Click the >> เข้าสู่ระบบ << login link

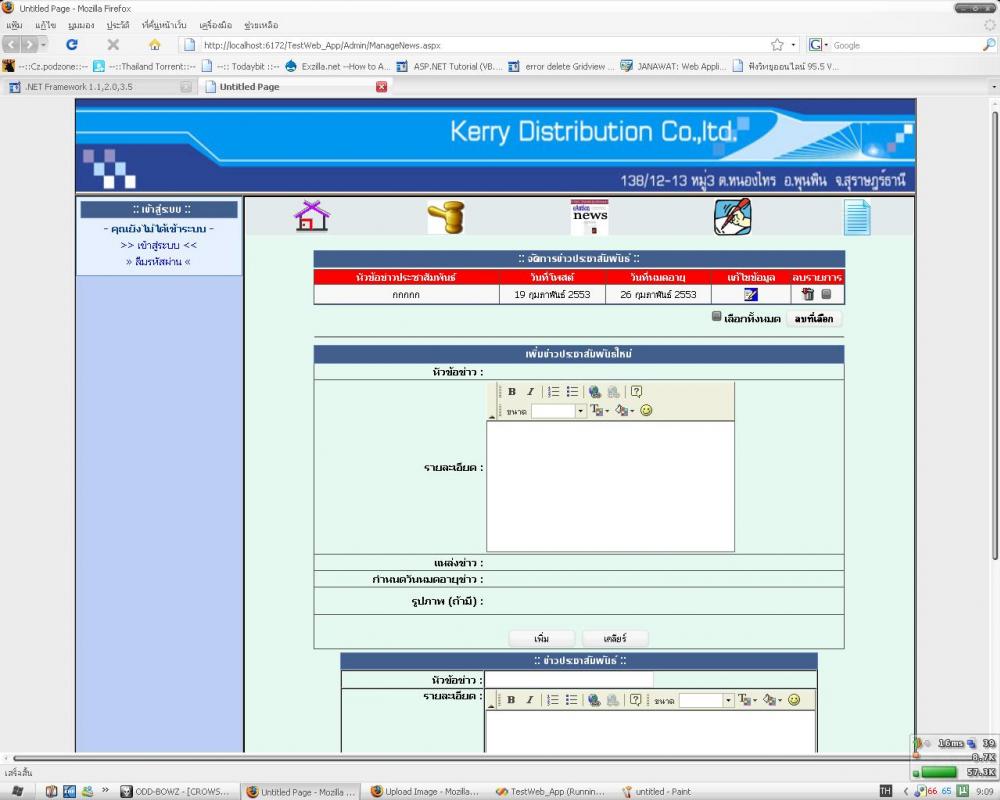(158, 245)
